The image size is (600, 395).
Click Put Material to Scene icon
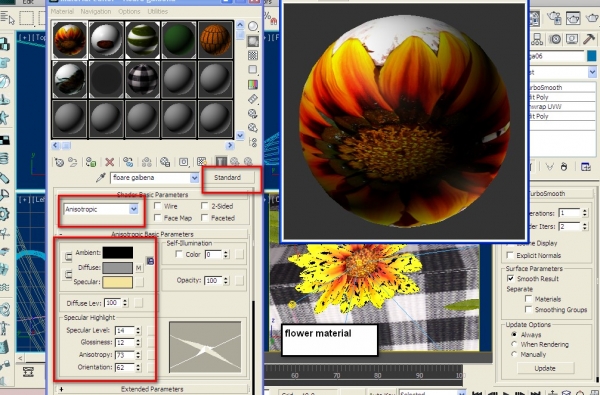point(72,162)
